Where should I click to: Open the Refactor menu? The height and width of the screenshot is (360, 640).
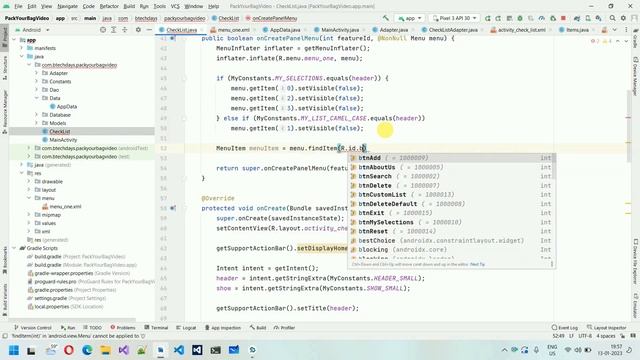109,6
